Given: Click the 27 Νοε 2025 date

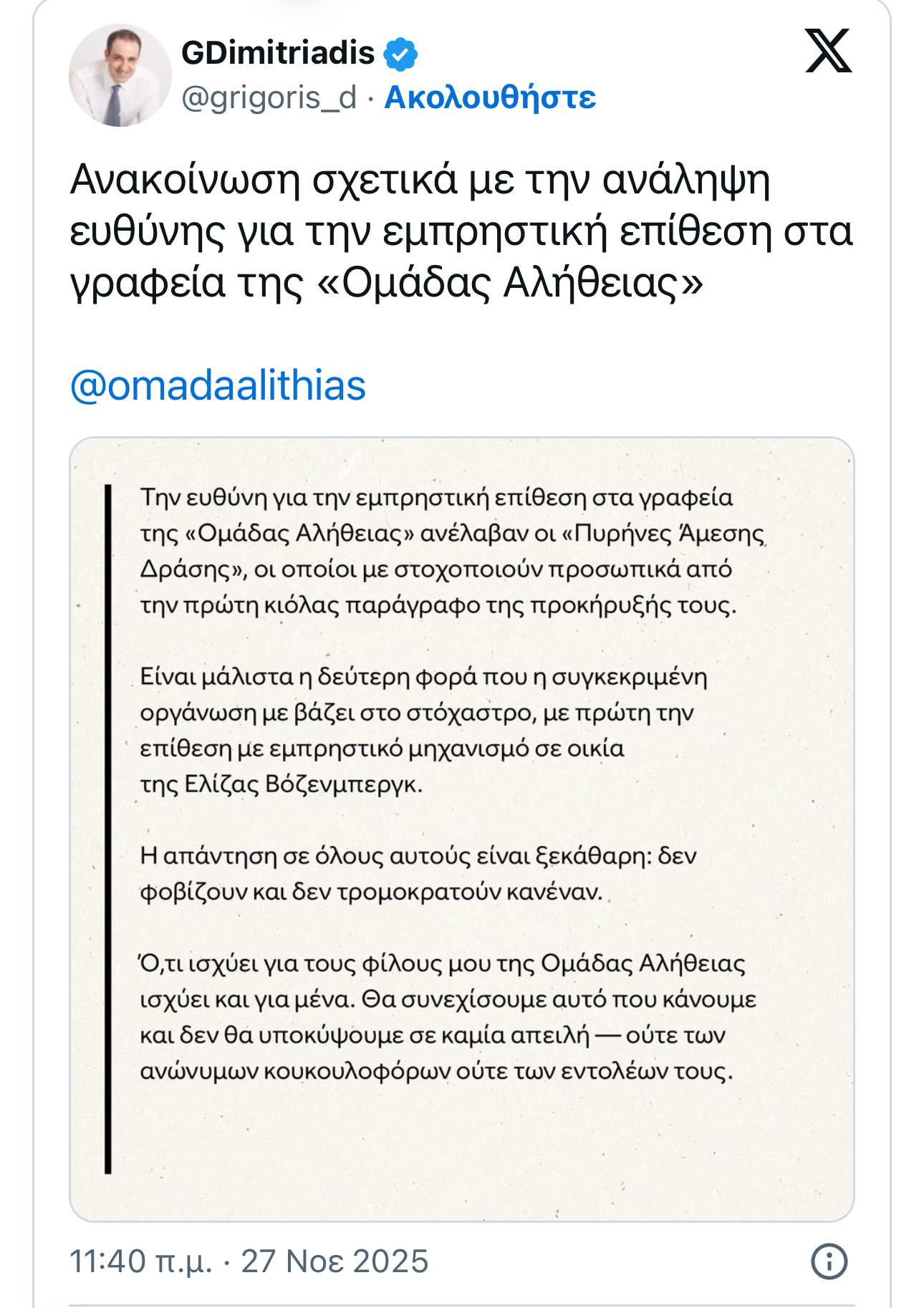Looking at the screenshot, I should click(x=335, y=1261).
